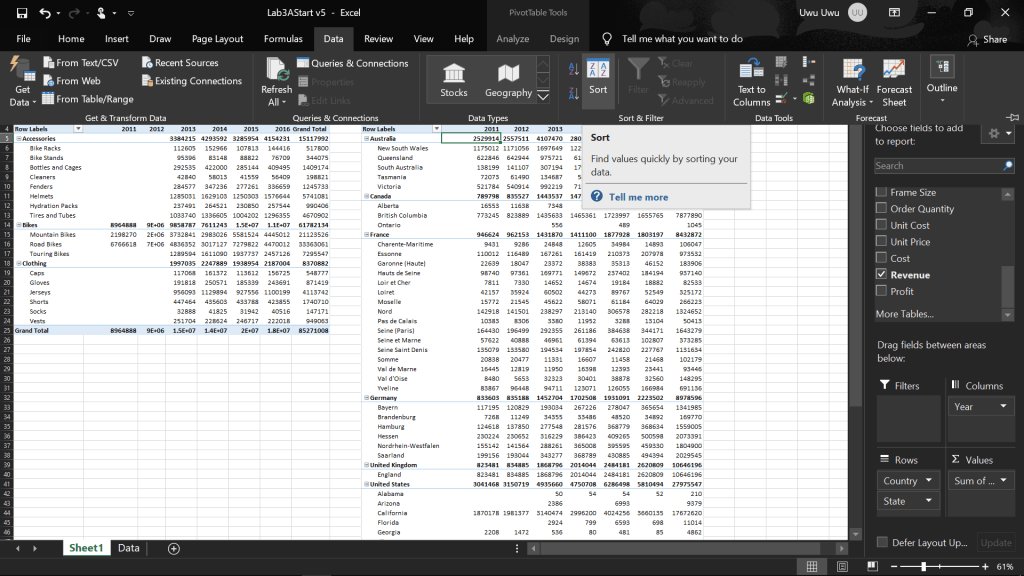Uncheck the Revenue field checkbox
This screenshot has height=576, width=1024.
tap(881, 274)
